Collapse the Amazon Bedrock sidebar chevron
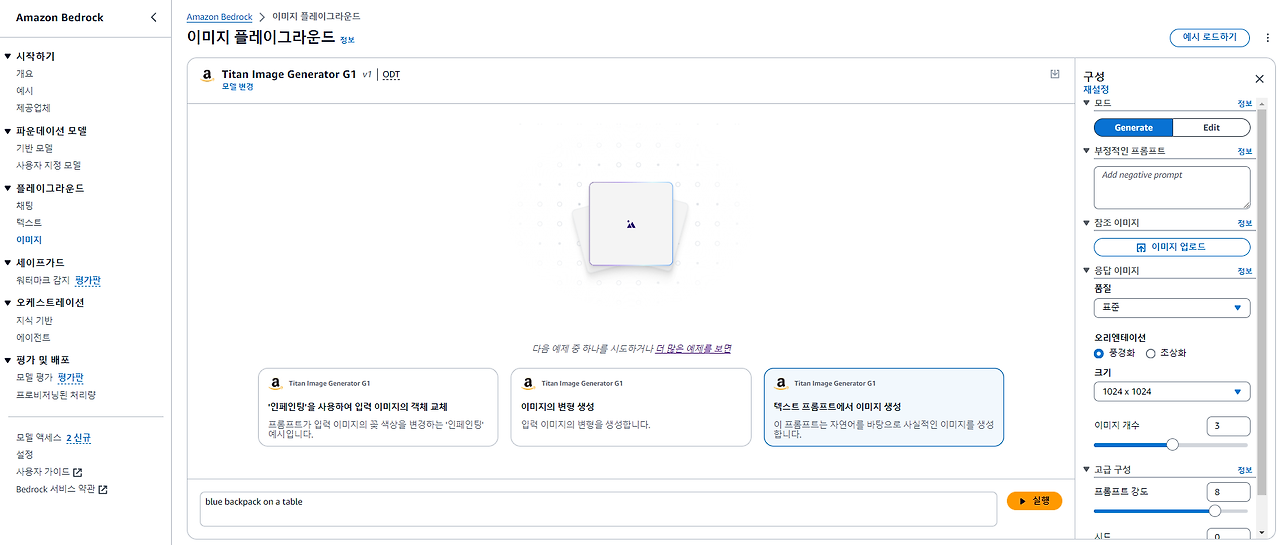This screenshot has width=1280, height=545. [x=153, y=17]
